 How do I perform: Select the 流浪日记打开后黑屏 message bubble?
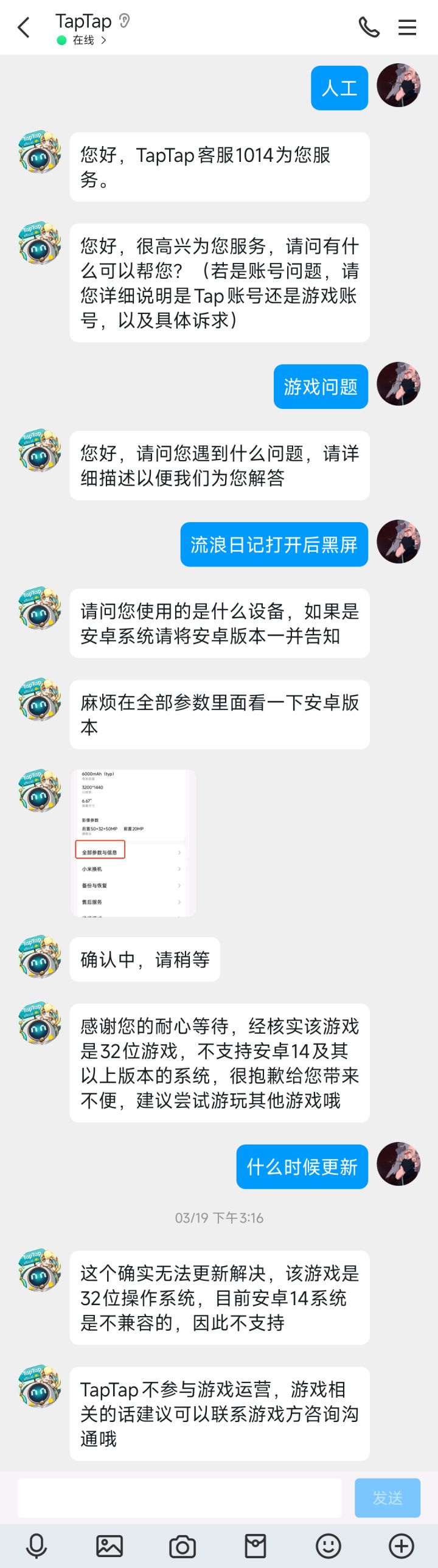274,544
